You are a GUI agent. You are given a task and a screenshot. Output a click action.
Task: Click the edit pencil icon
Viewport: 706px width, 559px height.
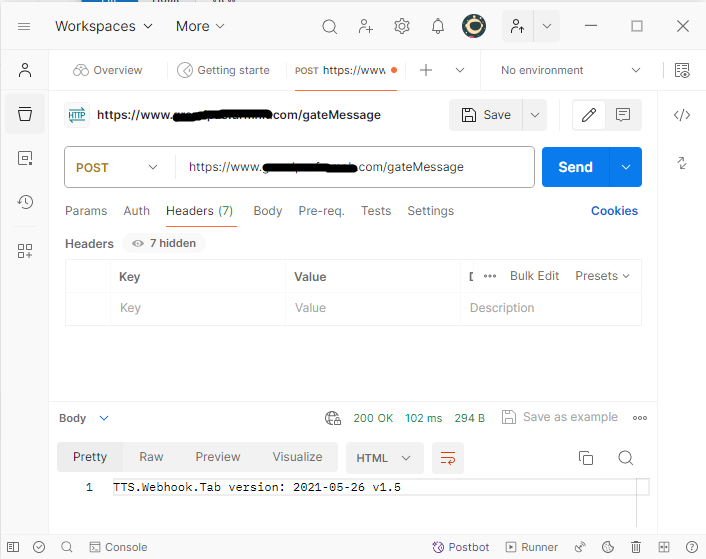coord(588,115)
